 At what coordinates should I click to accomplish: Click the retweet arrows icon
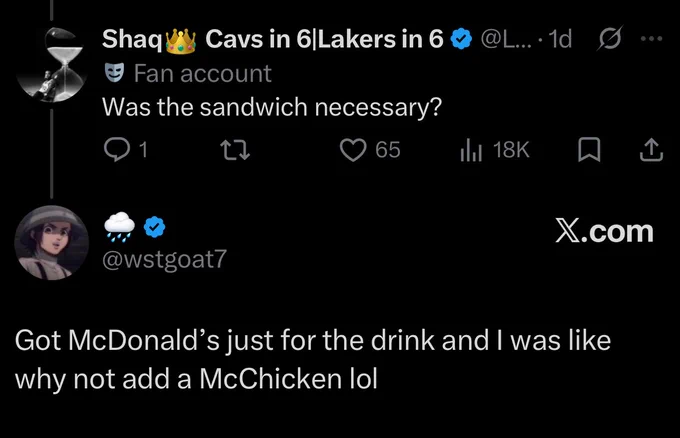click(235, 150)
